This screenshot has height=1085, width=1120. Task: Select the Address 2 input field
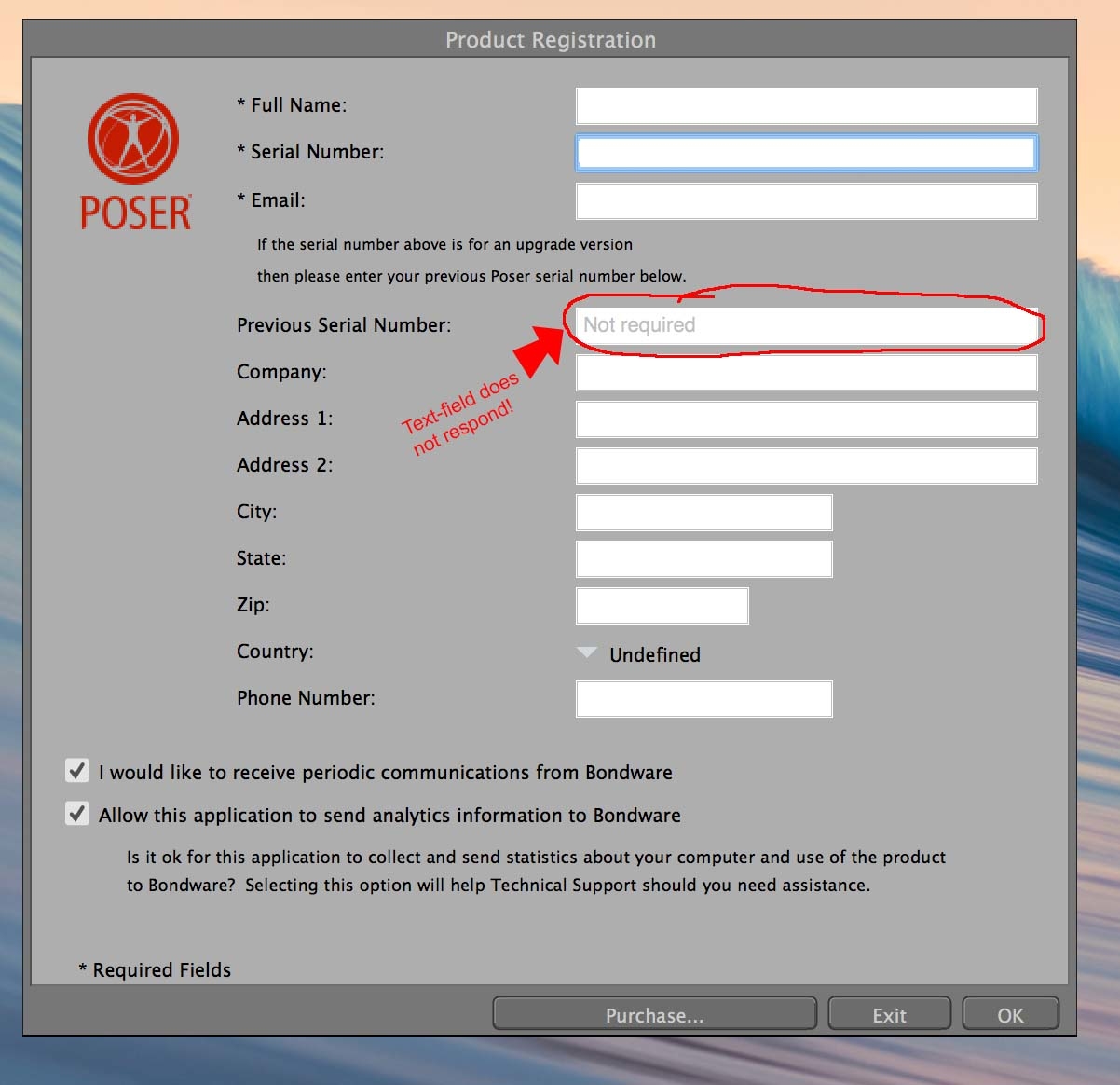(x=806, y=466)
